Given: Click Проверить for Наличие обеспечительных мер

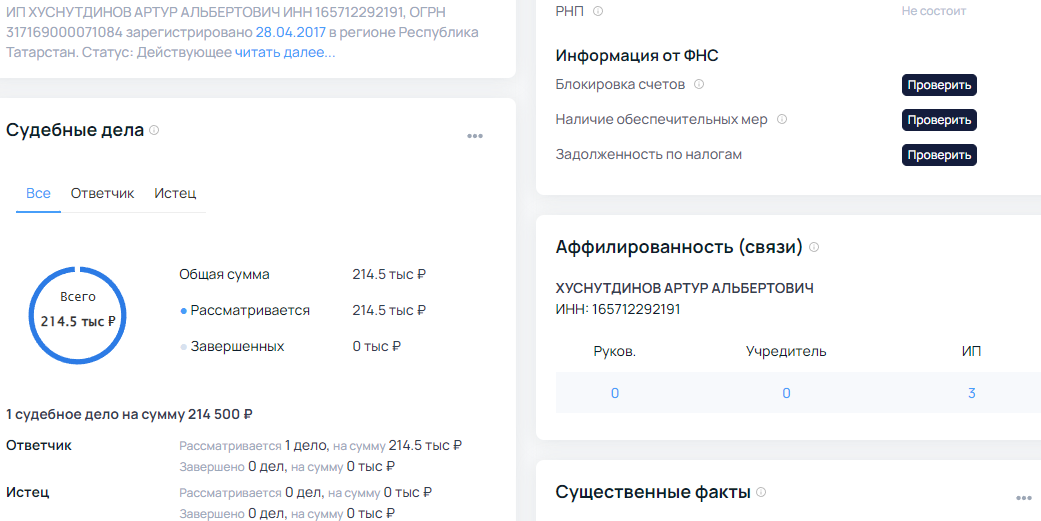Looking at the screenshot, I should pos(939,120).
